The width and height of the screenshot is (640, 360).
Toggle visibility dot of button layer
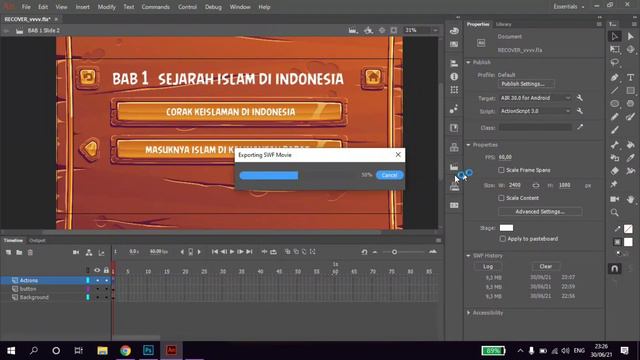click(98, 289)
